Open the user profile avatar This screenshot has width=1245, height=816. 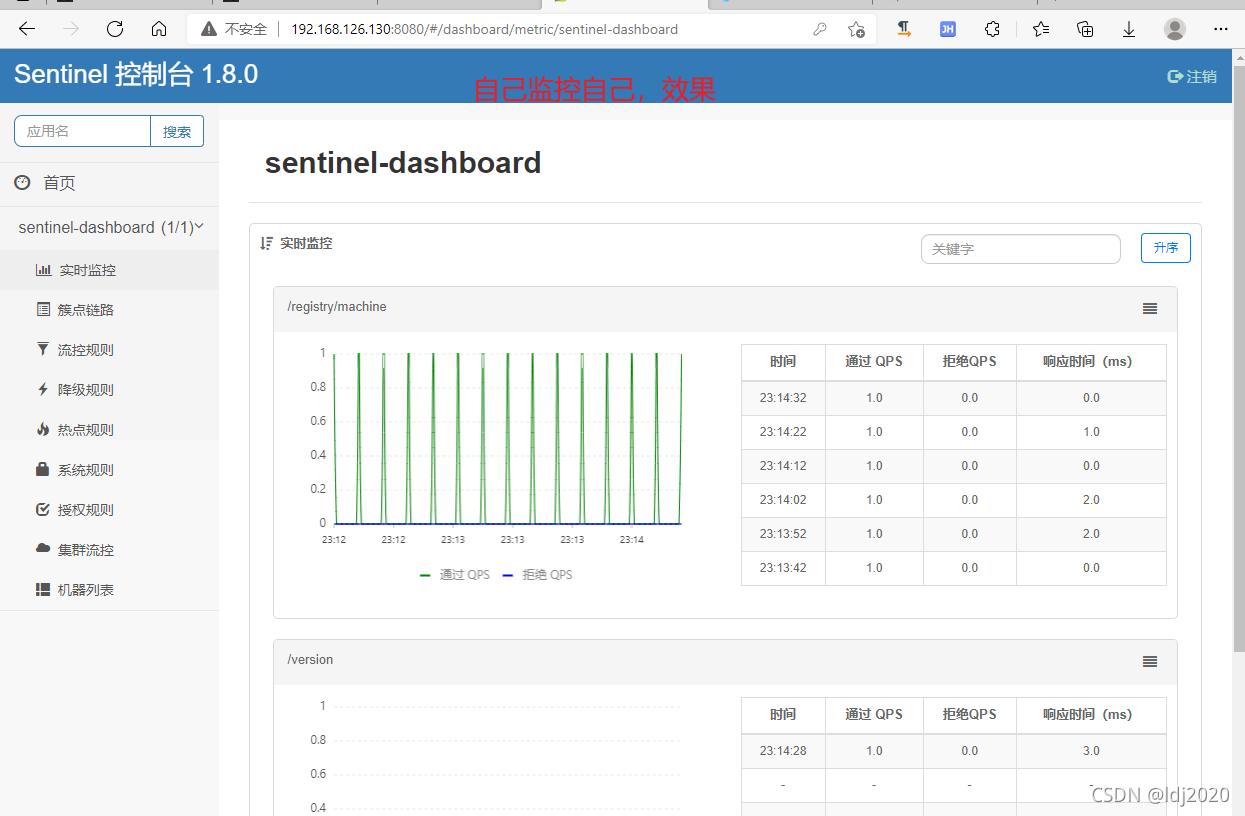click(1175, 29)
